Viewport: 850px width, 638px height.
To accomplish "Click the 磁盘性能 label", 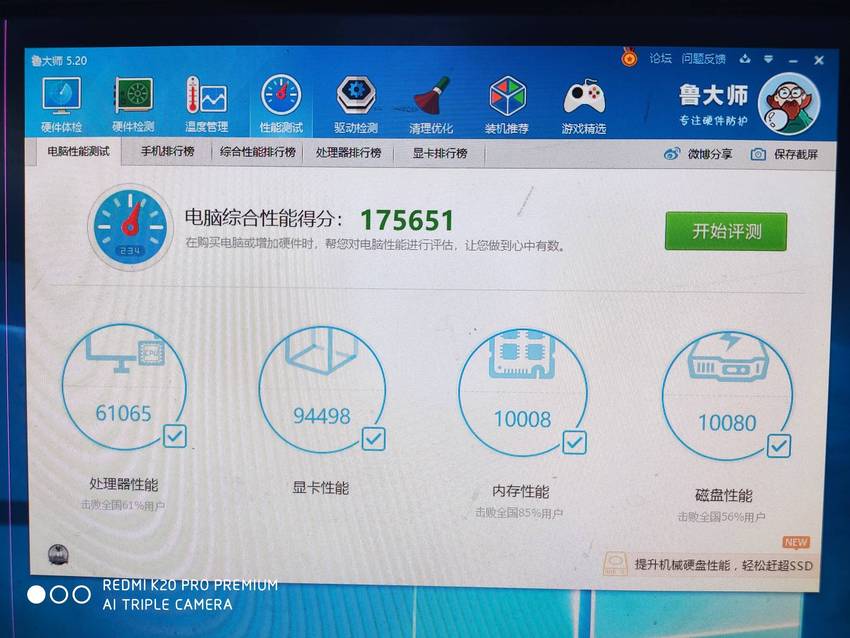I will click(724, 495).
